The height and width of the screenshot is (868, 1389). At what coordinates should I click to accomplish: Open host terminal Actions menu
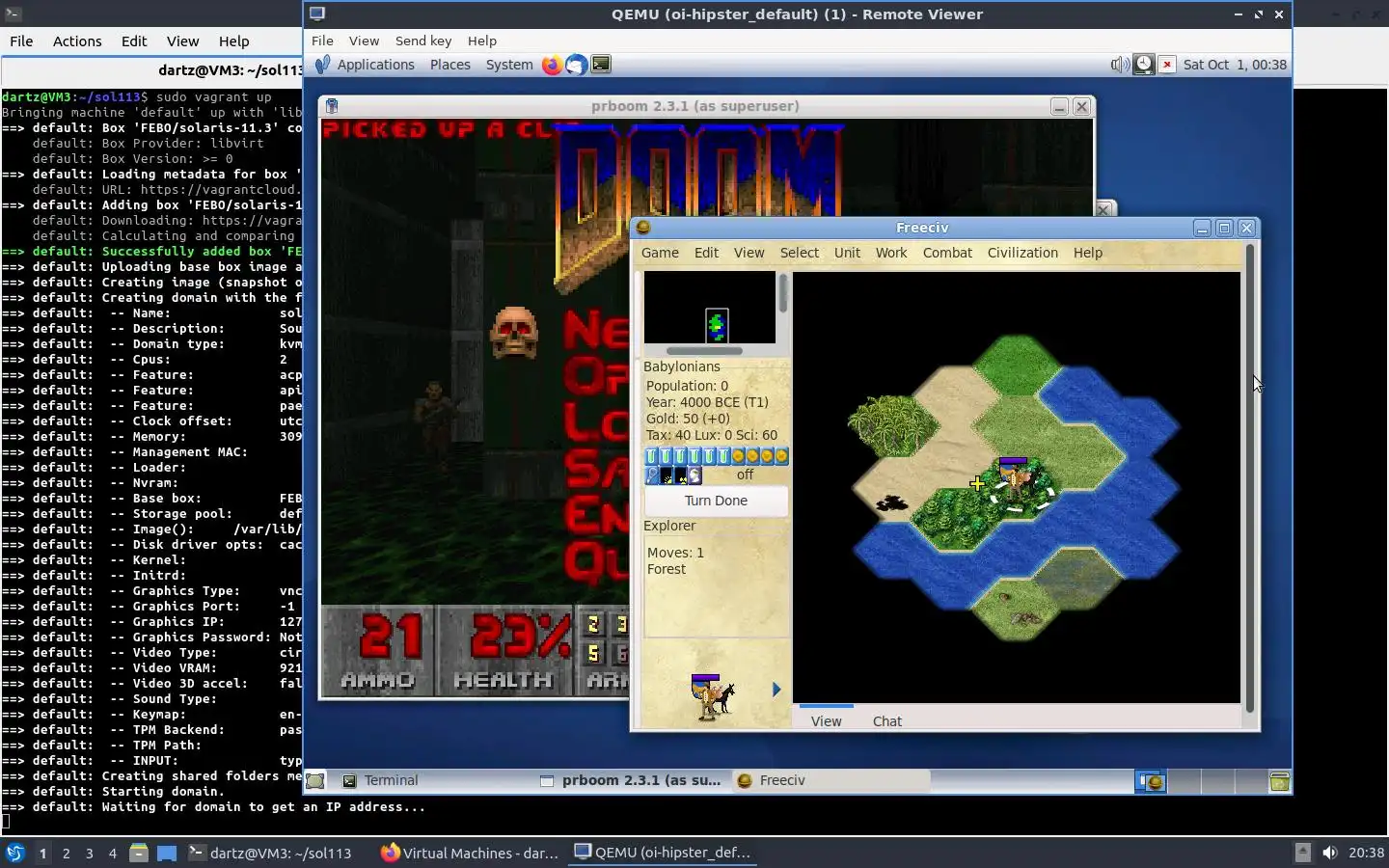click(x=77, y=41)
